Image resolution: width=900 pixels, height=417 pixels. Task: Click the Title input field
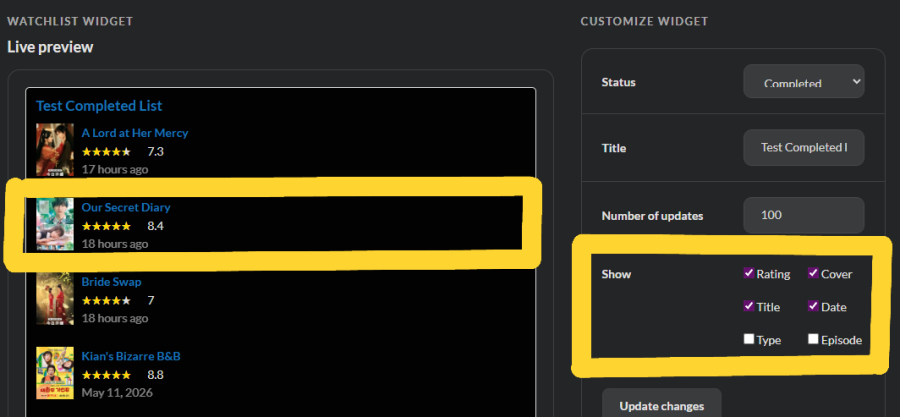click(x=804, y=148)
